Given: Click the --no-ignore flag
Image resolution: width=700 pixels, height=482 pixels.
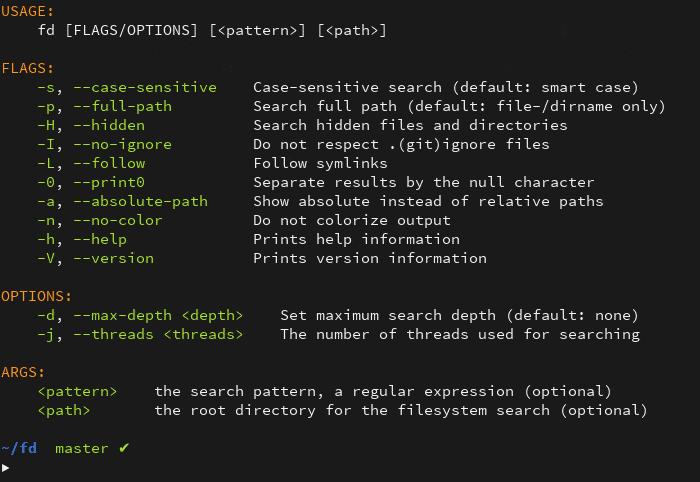Looking at the screenshot, I should click(123, 145).
